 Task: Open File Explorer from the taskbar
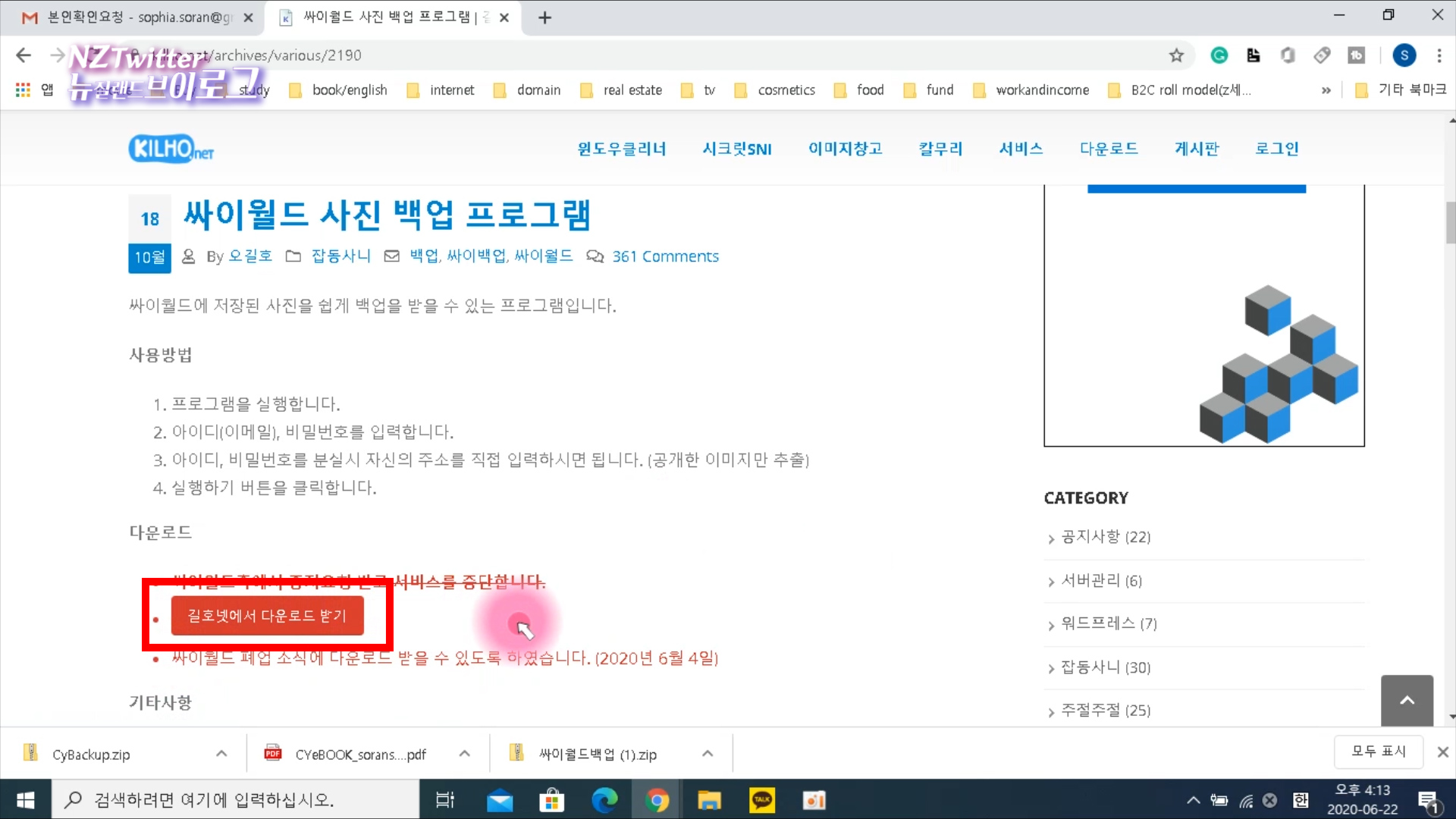[x=709, y=800]
